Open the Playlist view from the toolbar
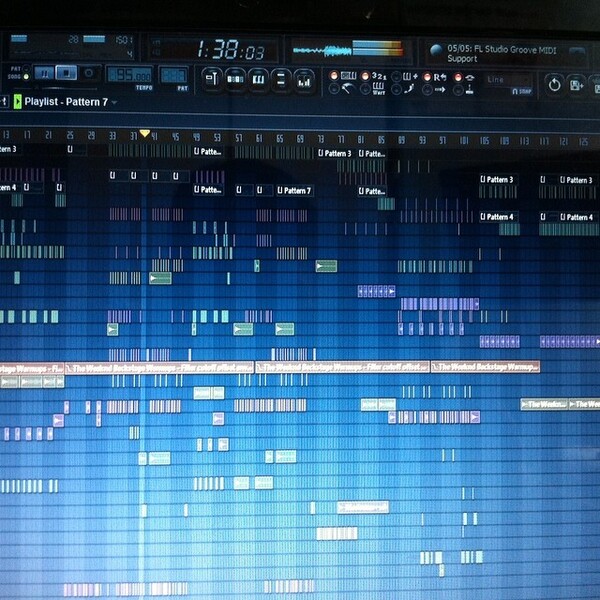This screenshot has width=600, height=600. (x=211, y=80)
